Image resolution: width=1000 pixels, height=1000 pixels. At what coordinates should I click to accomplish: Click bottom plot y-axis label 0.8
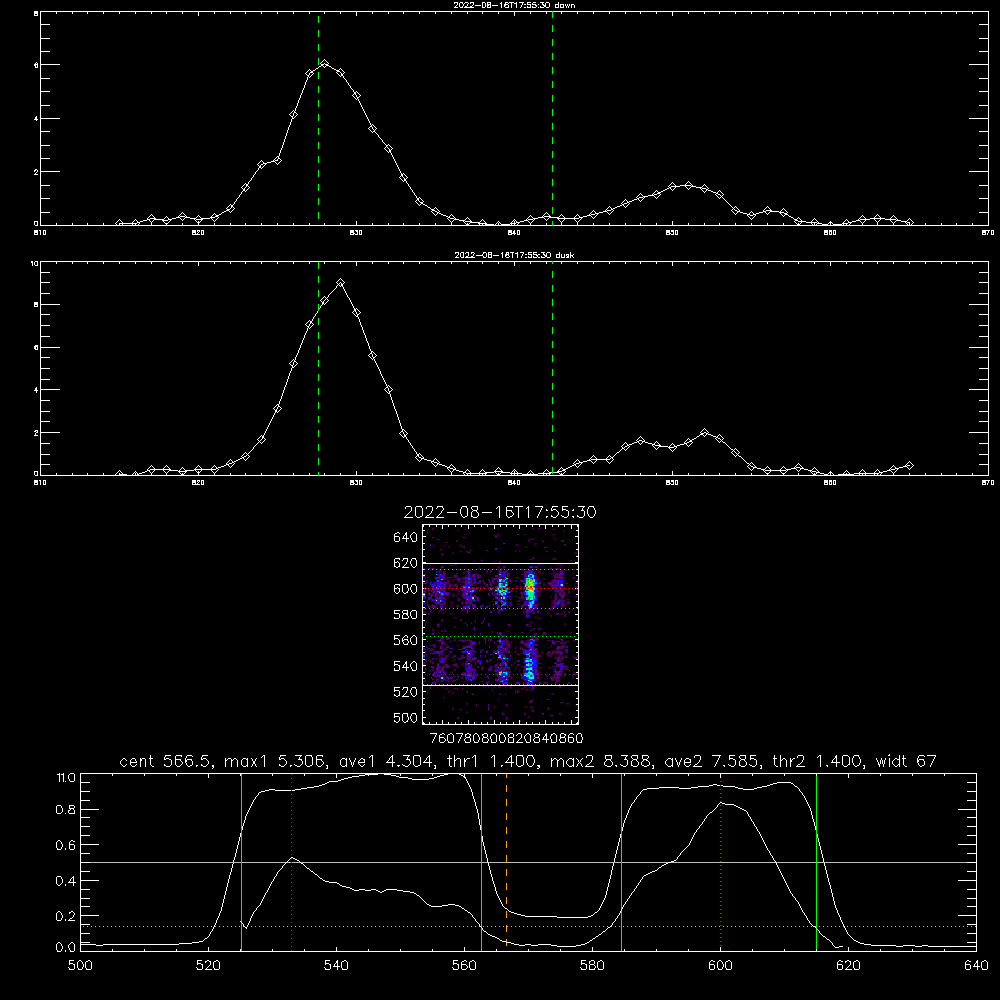point(66,810)
